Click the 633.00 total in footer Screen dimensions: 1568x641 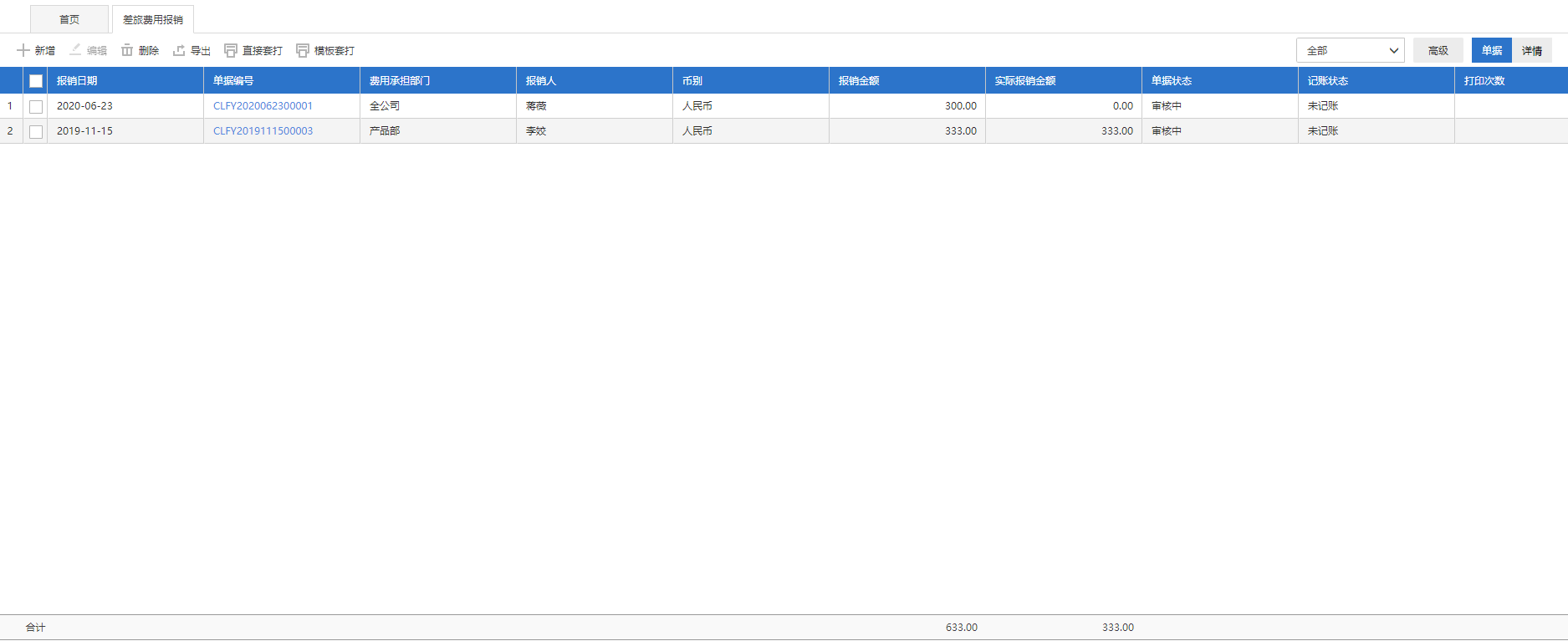[x=962, y=628]
